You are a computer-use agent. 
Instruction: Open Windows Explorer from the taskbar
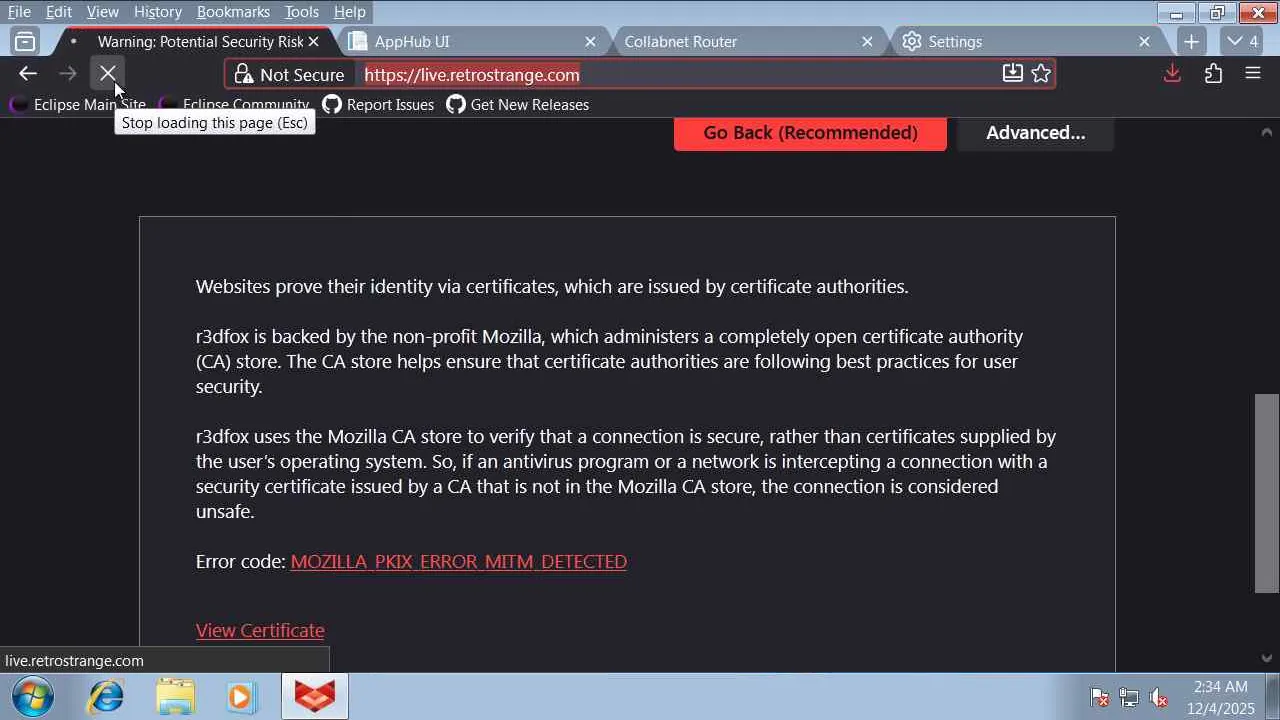tap(174, 696)
